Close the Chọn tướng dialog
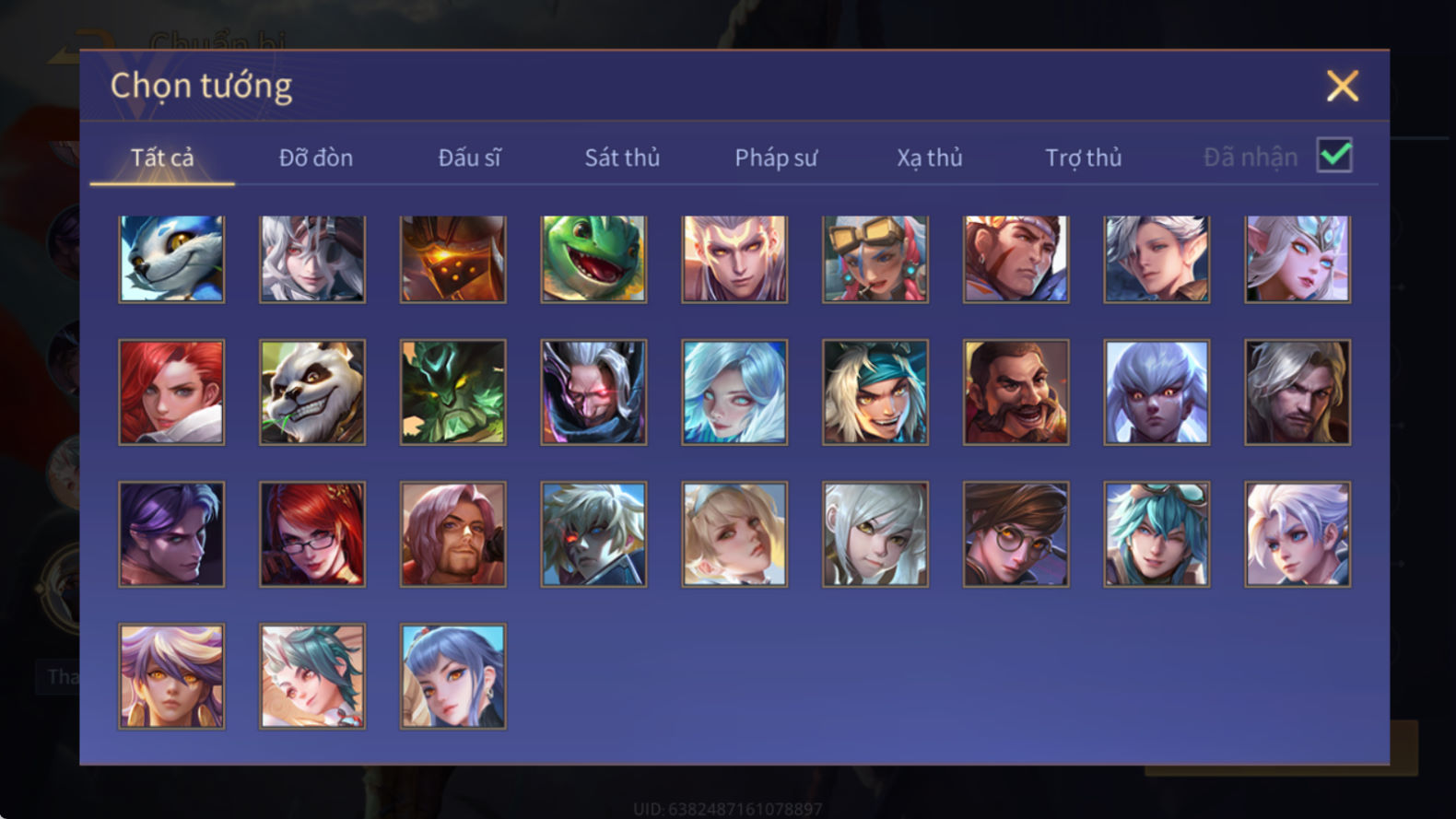Screen dimensions: 1456x819 click(x=1342, y=86)
